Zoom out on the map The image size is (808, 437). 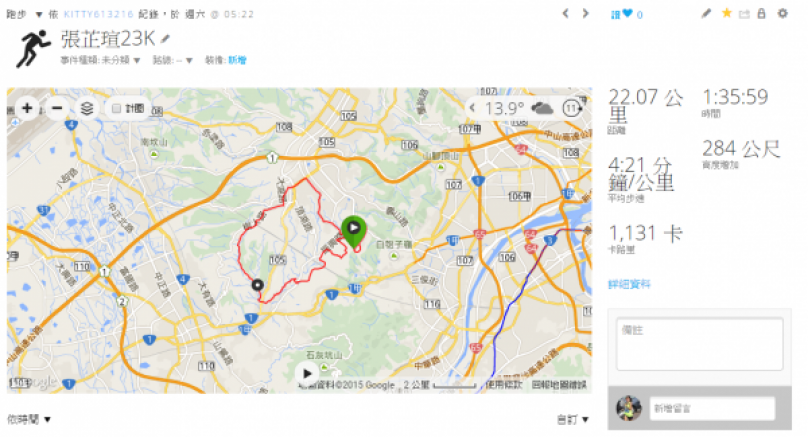(57, 108)
